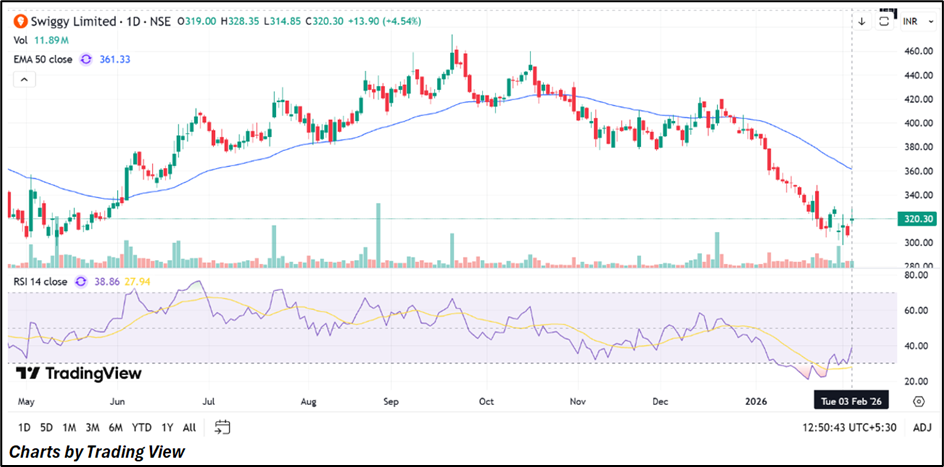Click the Swiggy logo icon
Viewport: 944px width, 467px height.
point(19,20)
